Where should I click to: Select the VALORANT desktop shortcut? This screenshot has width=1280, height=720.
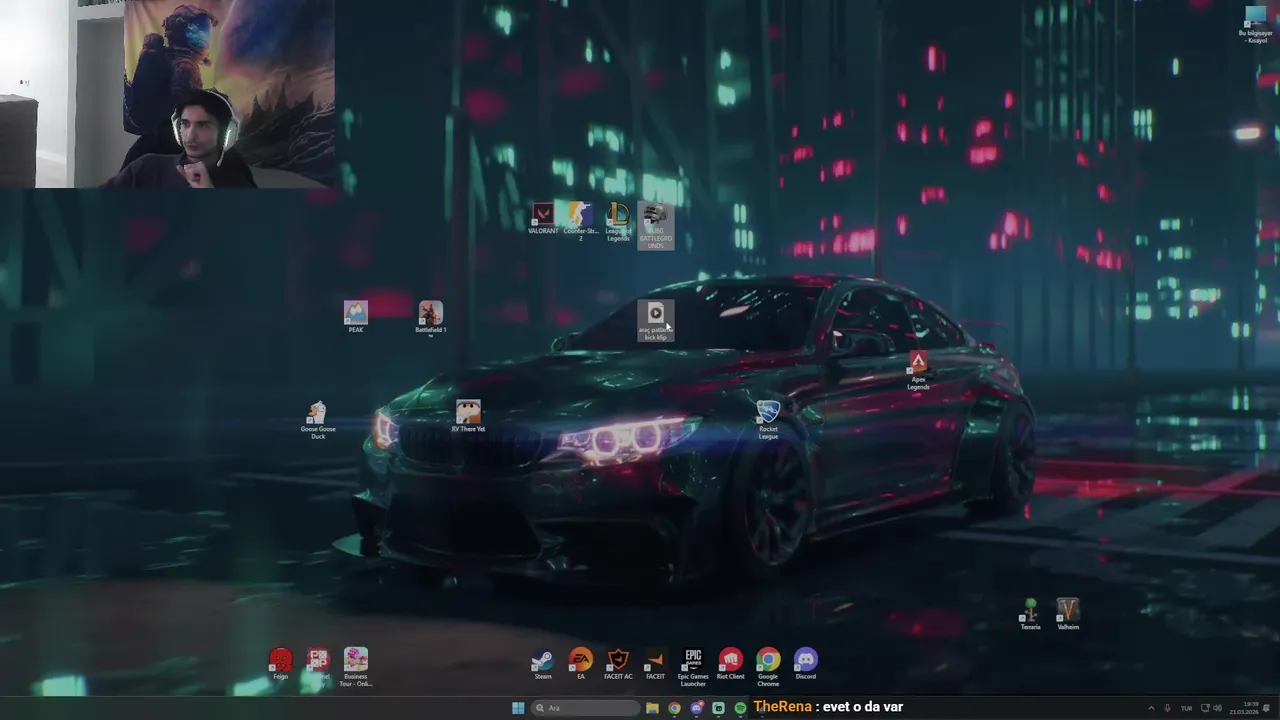543,219
